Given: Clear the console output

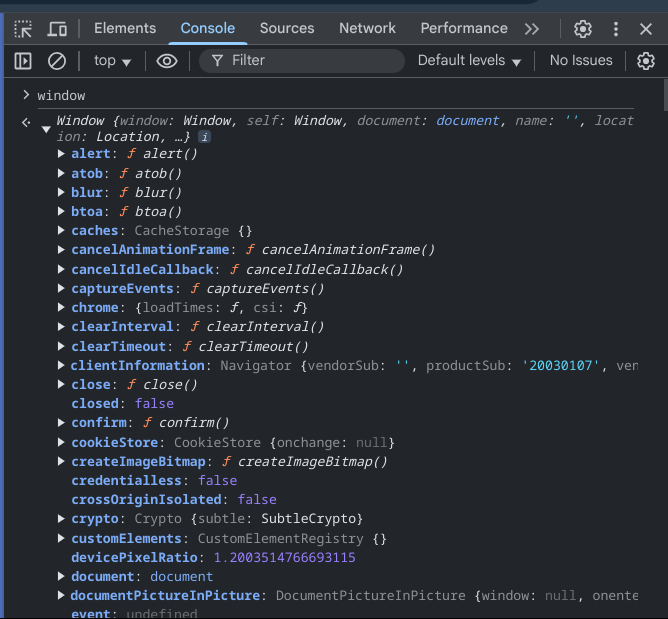Looking at the screenshot, I should pyautogui.click(x=57, y=61).
